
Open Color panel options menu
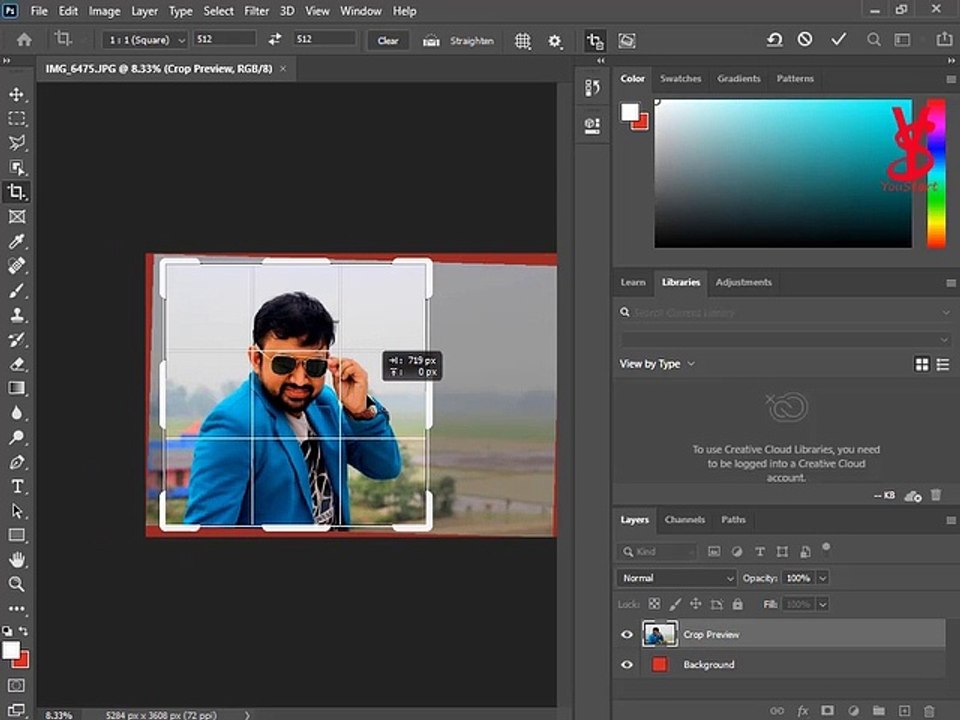coord(951,80)
